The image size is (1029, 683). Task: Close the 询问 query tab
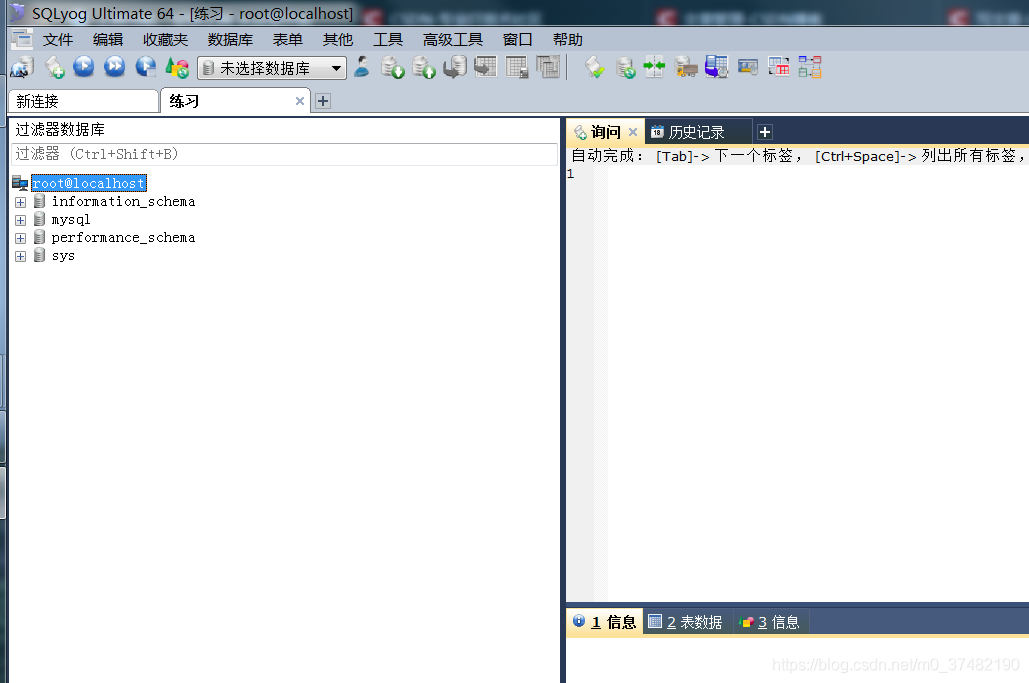pyautogui.click(x=633, y=132)
